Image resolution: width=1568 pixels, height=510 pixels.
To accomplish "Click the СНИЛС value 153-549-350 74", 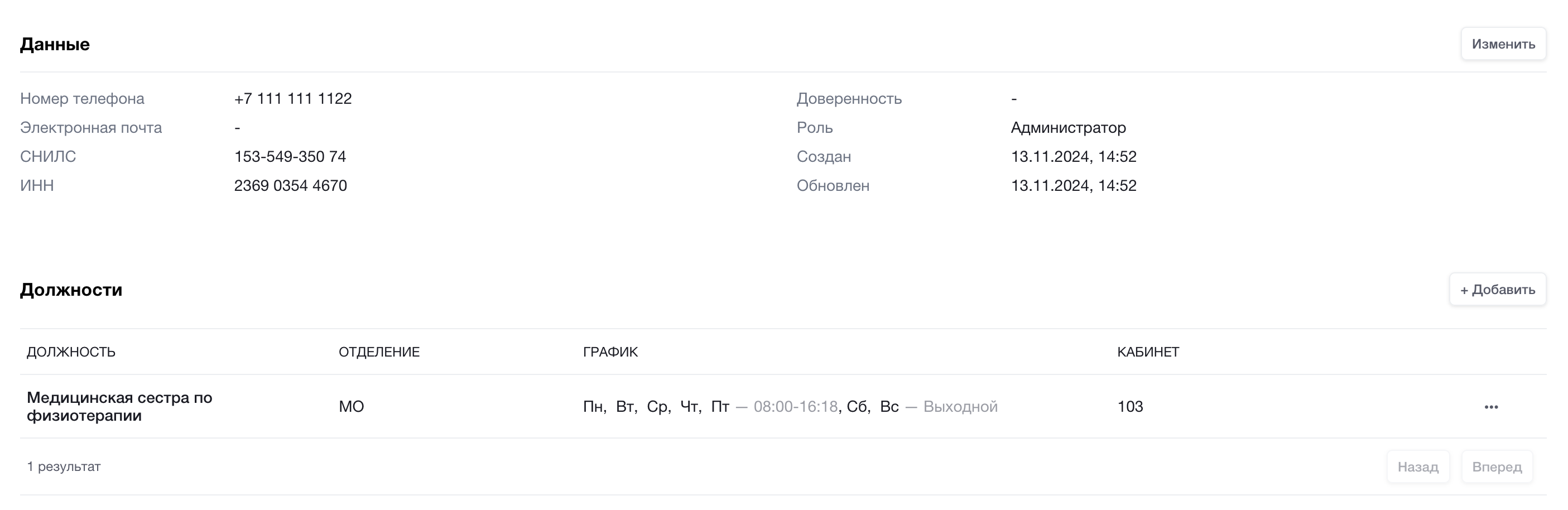I will point(290,156).
